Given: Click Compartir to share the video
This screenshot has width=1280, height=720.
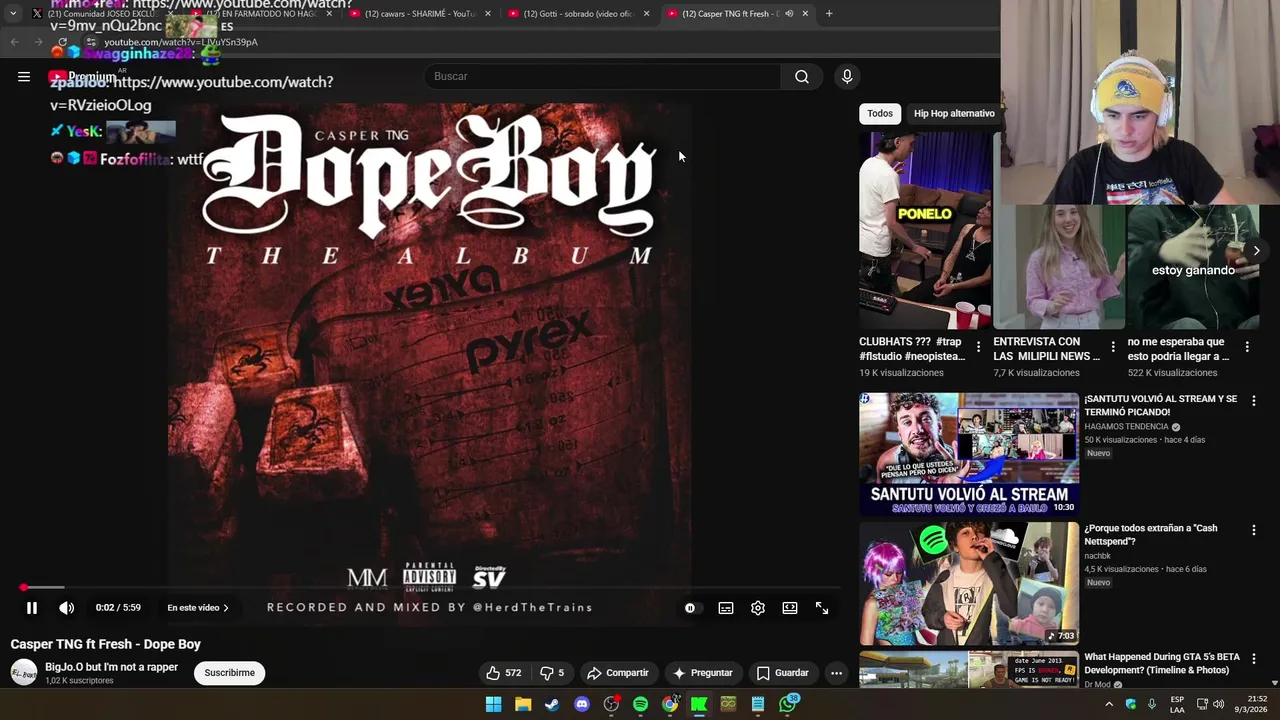Looking at the screenshot, I should 618,673.
